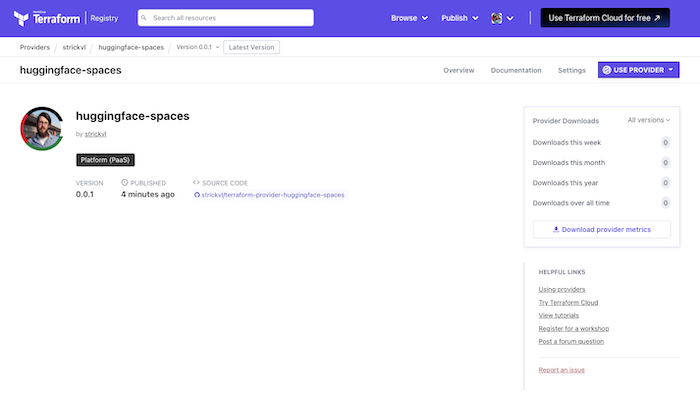This screenshot has width=700, height=404.
Task: Switch to the Documentation tab
Action: click(x=516, y=70)
